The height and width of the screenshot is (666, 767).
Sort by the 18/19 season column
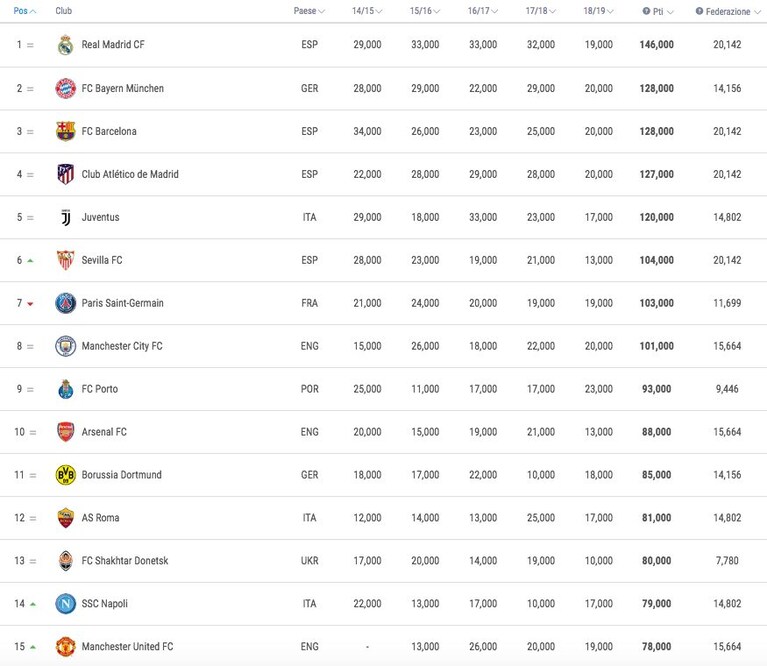(598, 11)
